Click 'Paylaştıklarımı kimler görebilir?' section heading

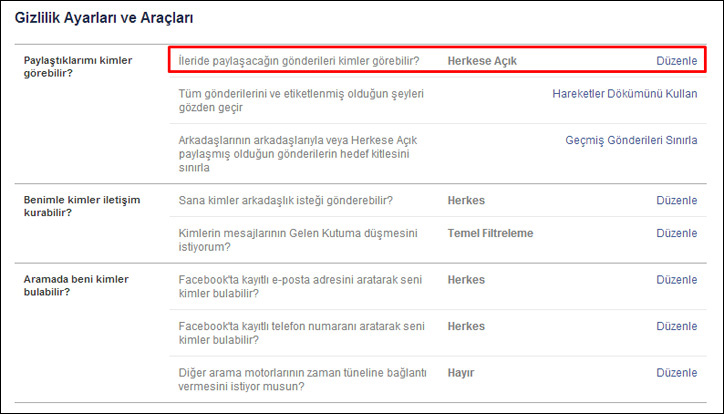(78, 67)
